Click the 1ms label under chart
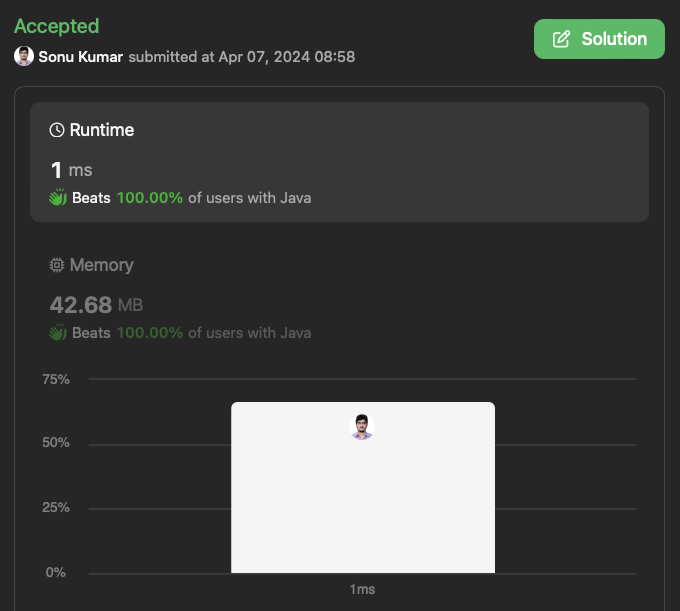 [362, 590]
